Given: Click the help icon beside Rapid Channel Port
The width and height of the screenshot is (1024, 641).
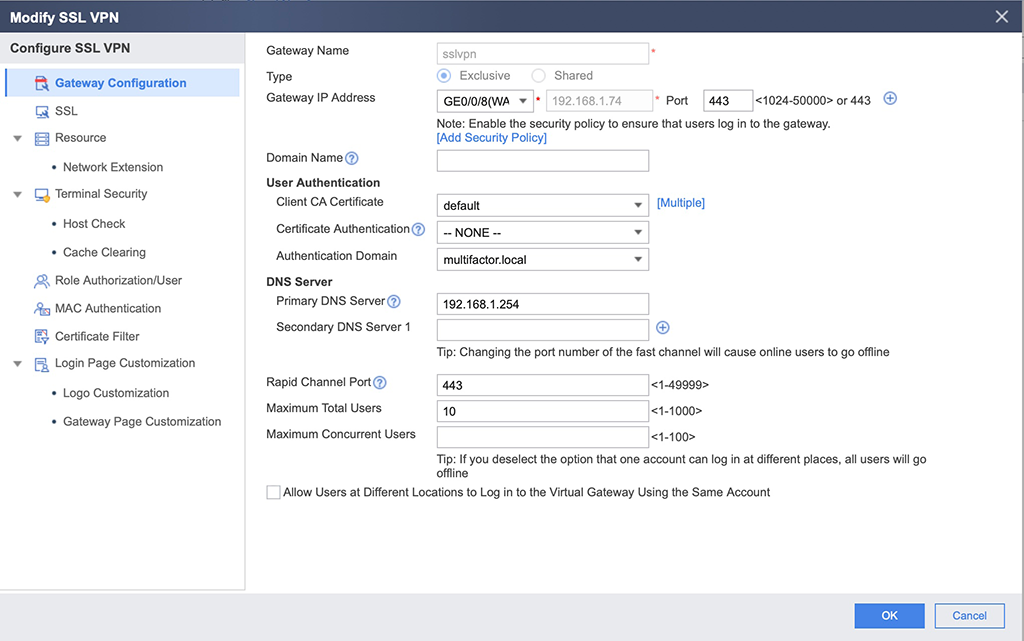Looking at the screenshot, I should [x=380, y=383].
